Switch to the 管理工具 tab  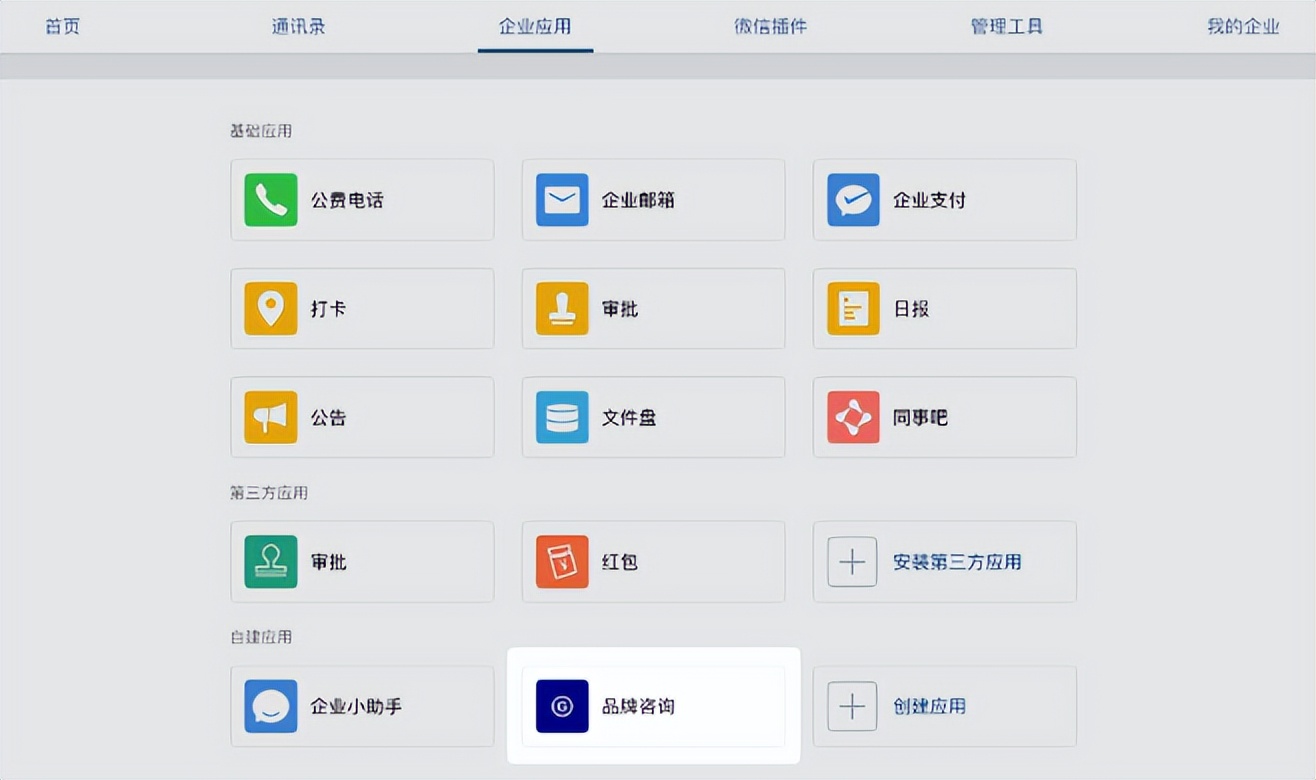point(1007,26)
